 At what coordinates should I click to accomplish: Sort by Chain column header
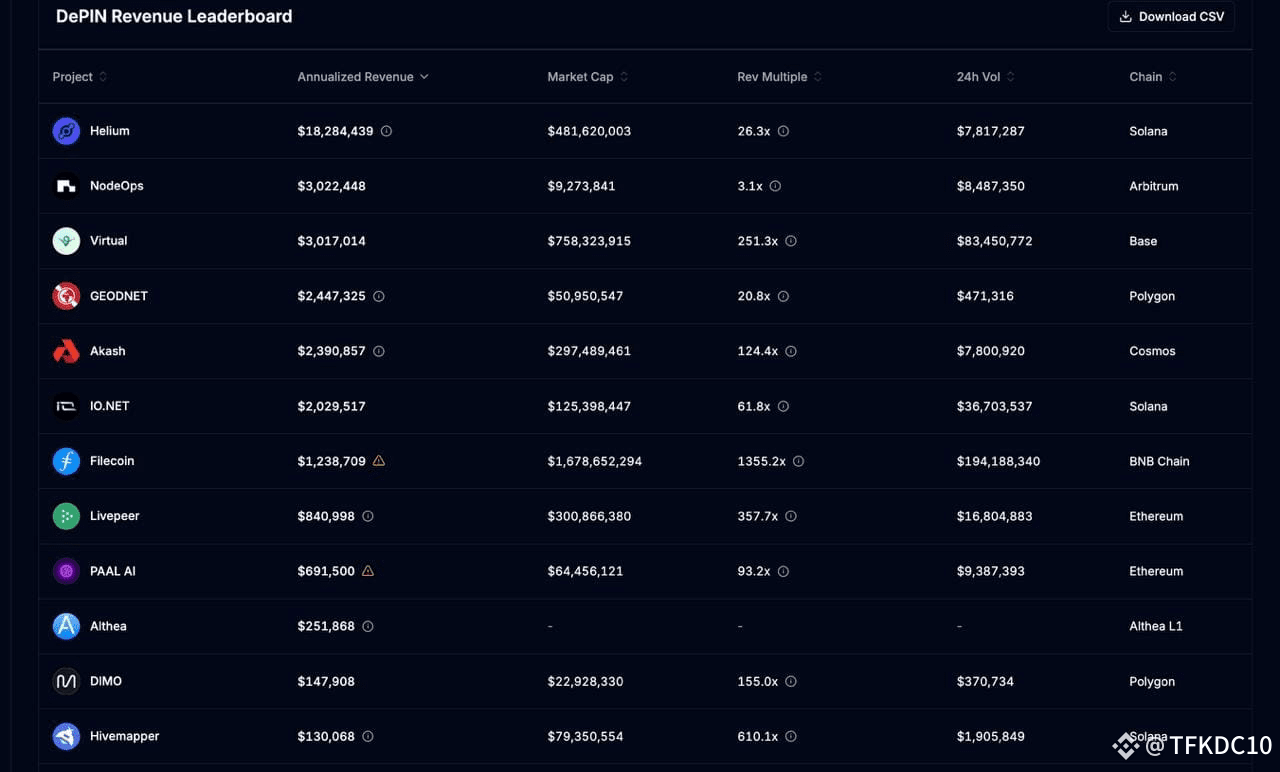pos(1153,77)
